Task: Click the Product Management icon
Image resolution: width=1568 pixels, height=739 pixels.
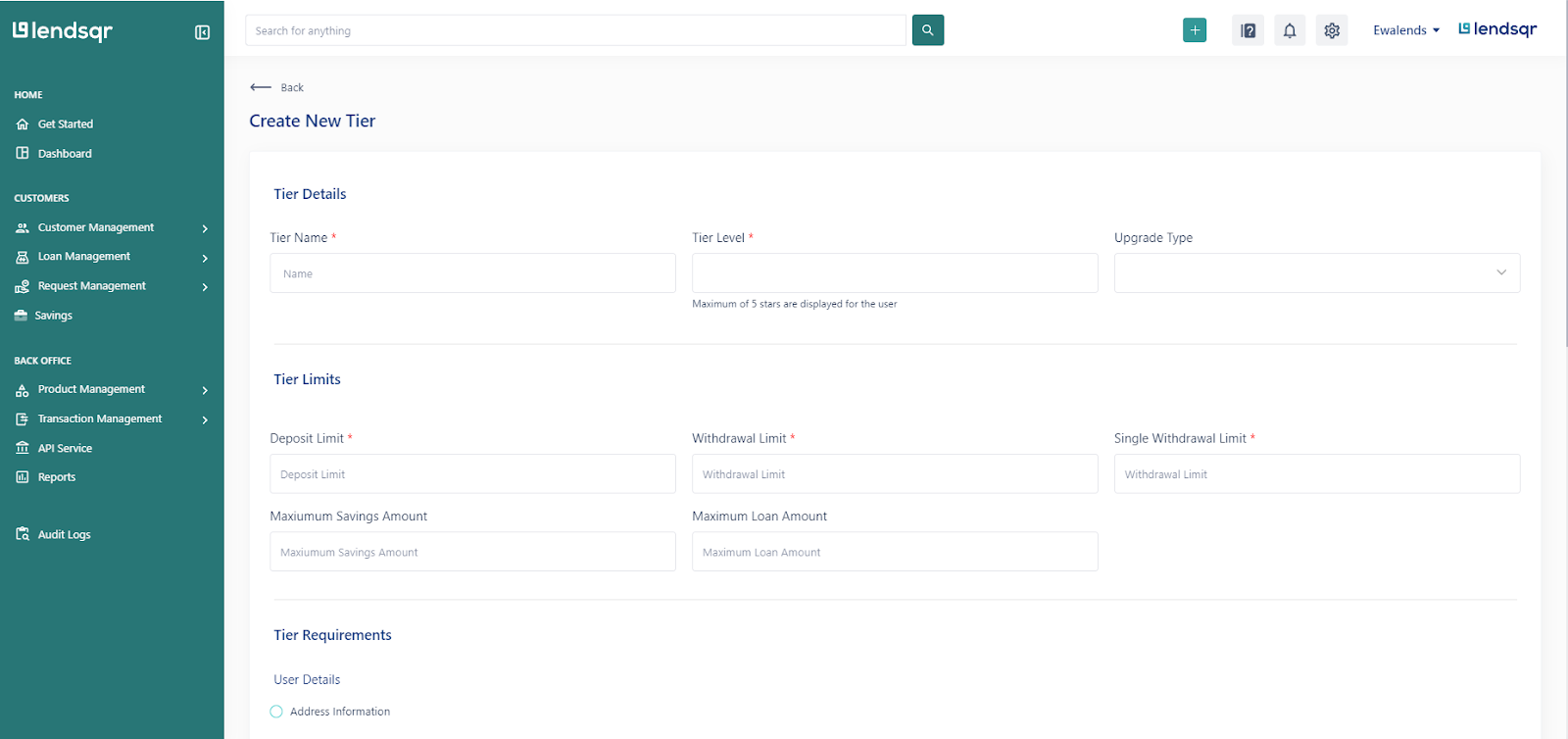Action: click(x=23, y=390)
